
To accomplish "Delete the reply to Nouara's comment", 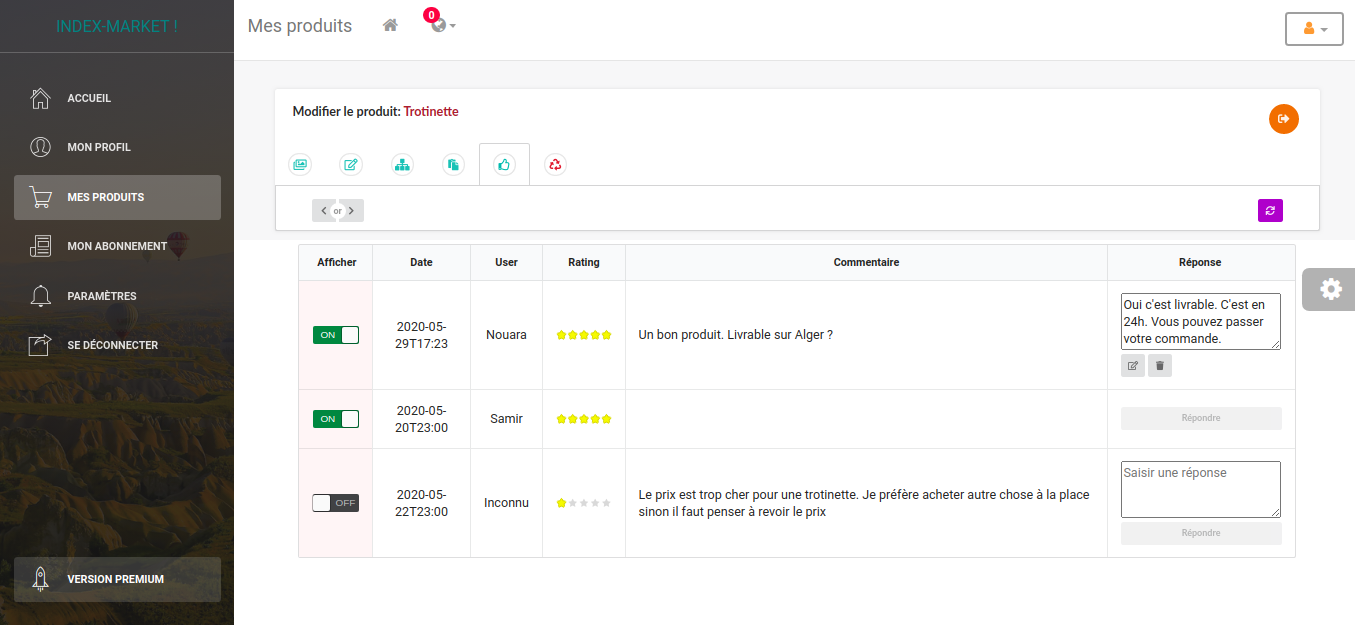I will click(x=1159, y=366).
